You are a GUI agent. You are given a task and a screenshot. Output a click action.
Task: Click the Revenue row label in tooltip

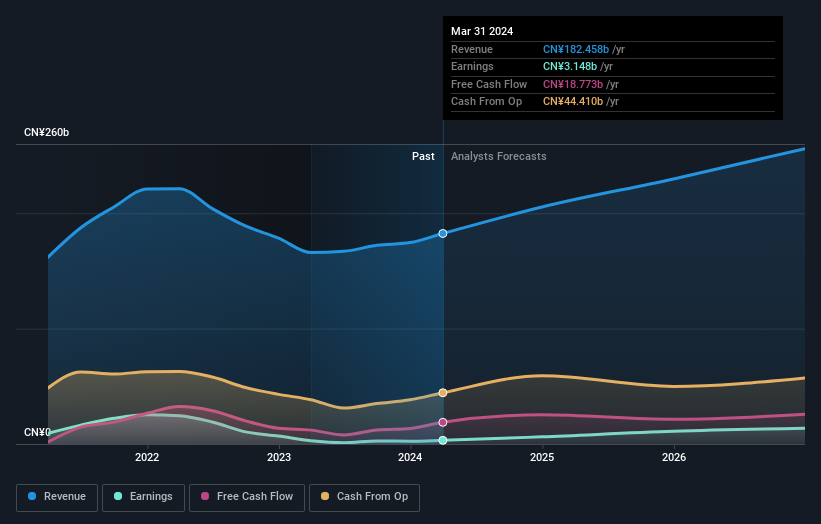click(472, 49)
